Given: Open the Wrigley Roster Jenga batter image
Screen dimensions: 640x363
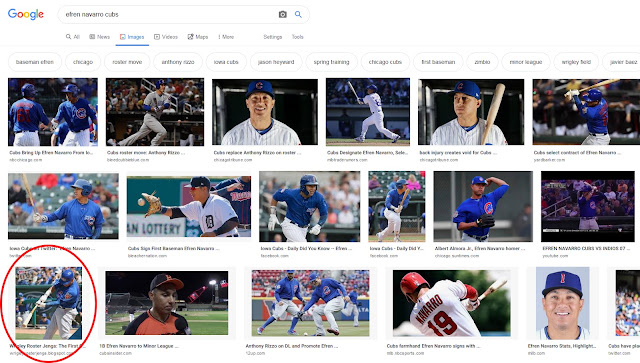Looking at the screenshot, I should click(49, 303).
